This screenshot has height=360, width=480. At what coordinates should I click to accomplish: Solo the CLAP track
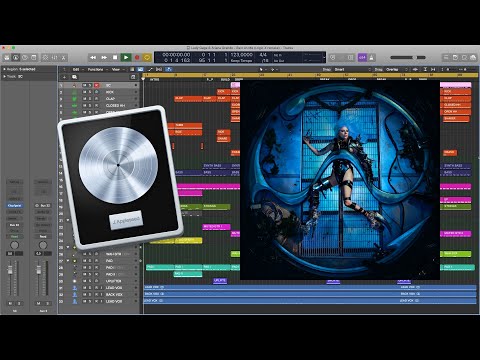pos(90,99)
